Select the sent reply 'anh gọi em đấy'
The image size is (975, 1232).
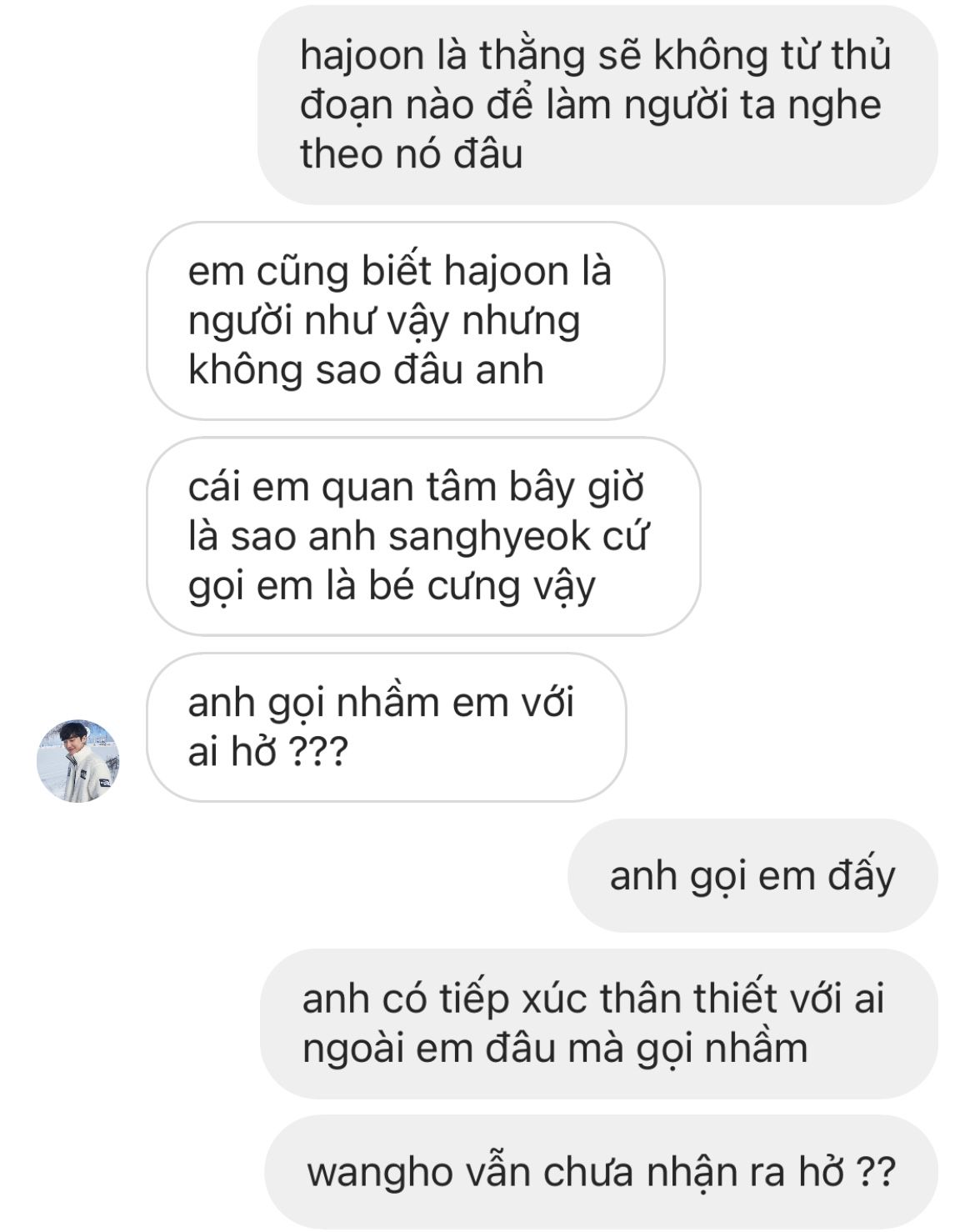click(752, 875)
